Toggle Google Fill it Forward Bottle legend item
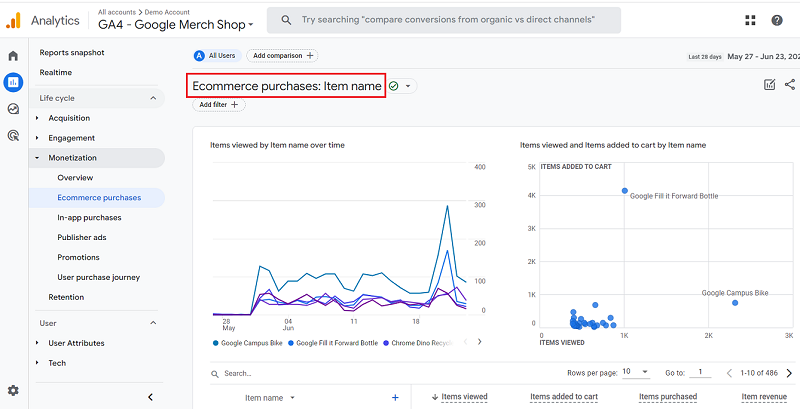The image size is (800, 409). click(334, 343)
